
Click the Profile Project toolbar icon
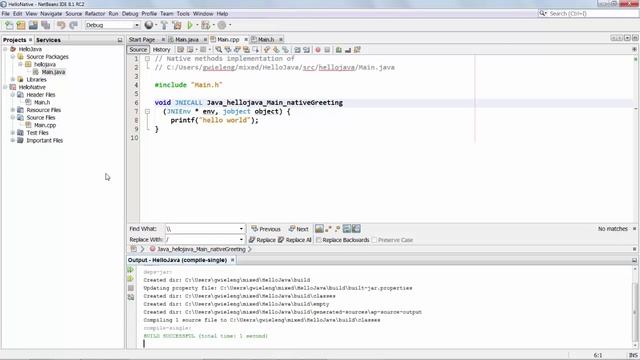pos(222,25)
